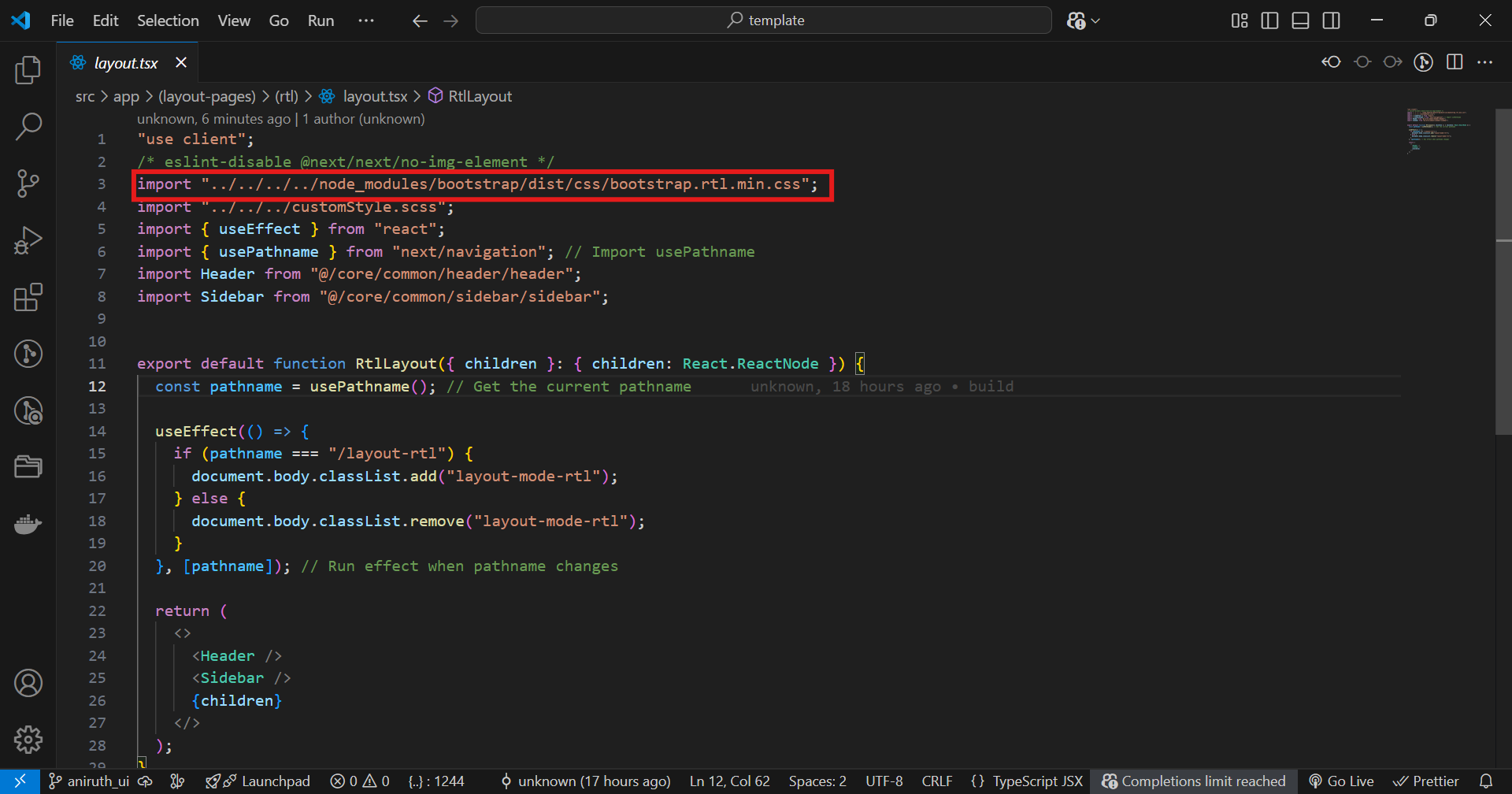Toggle the bottom panel layout button
Viewport: 1512px width, 794px height.
1300,20
